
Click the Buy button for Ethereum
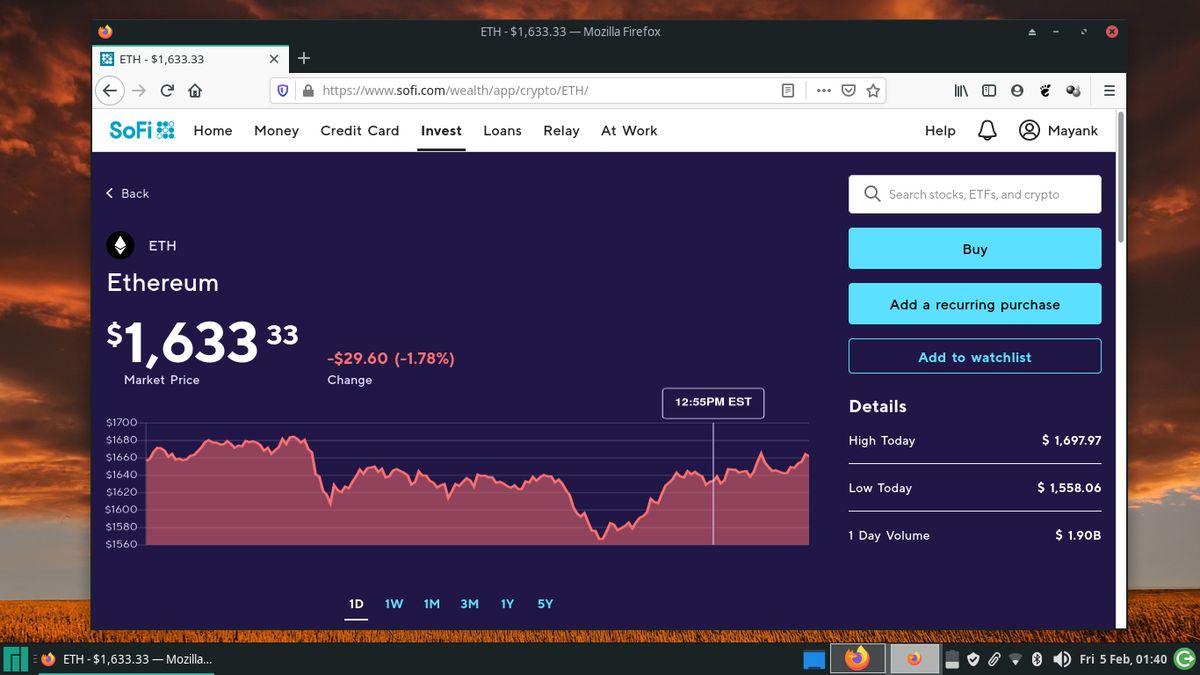[x=974, y=248]
